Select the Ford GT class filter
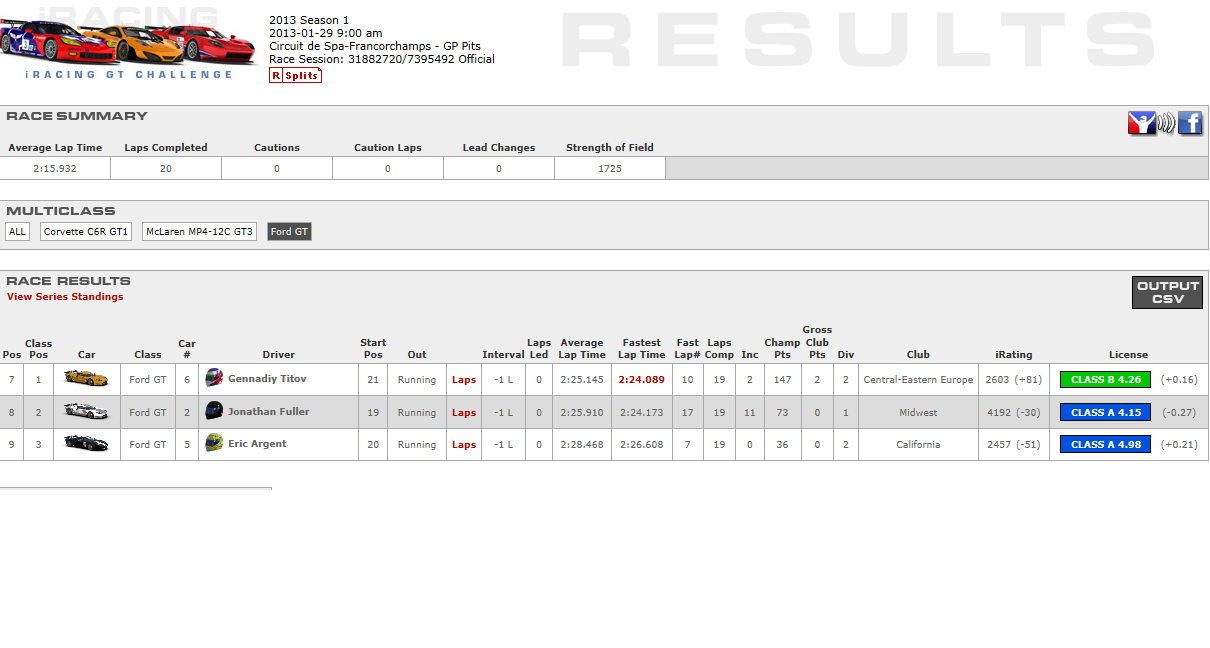 tap(289, 232)
